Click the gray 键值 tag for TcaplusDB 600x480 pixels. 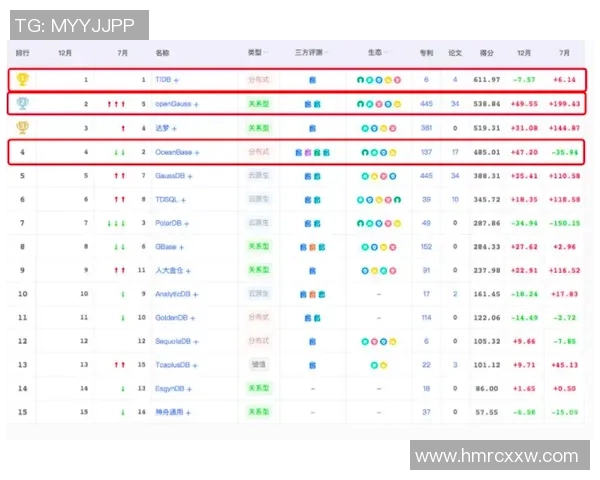[258, 365]
